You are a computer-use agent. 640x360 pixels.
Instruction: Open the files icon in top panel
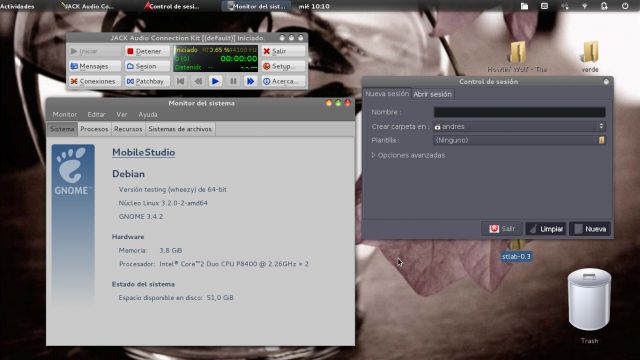[x=524, y=6]
